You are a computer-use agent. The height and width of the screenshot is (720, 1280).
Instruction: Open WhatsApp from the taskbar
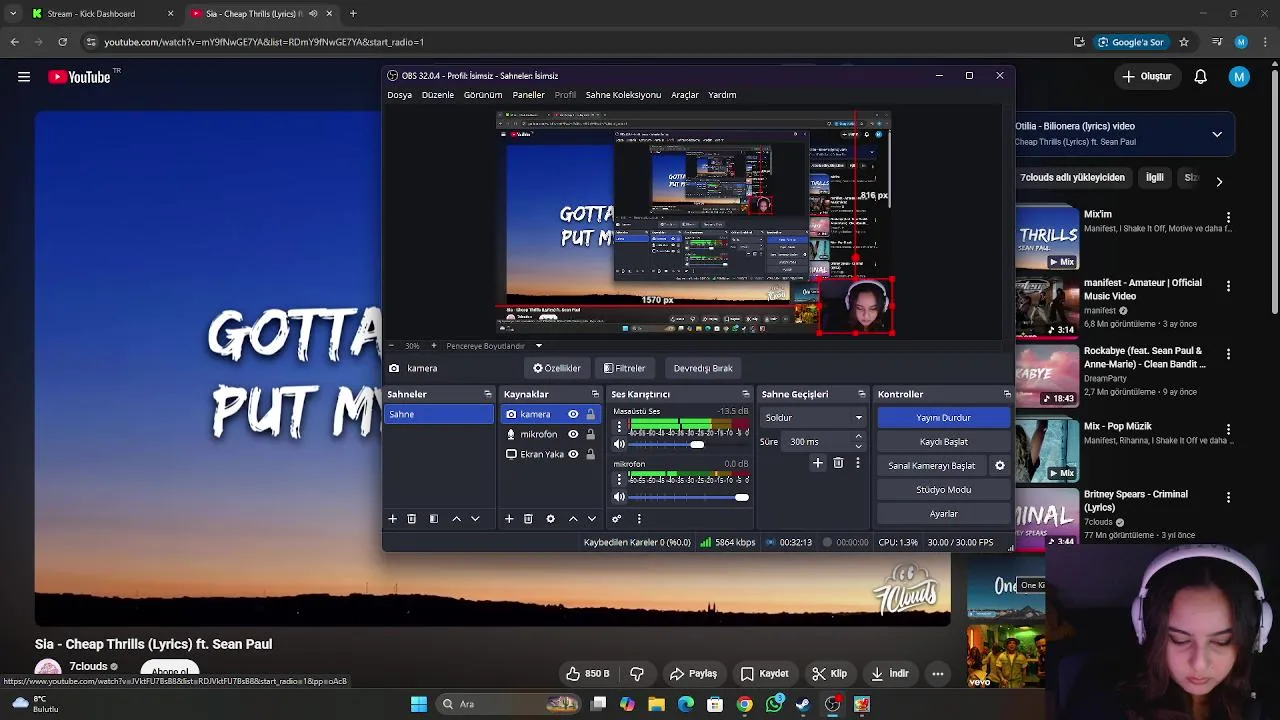(x=774, y=704)
